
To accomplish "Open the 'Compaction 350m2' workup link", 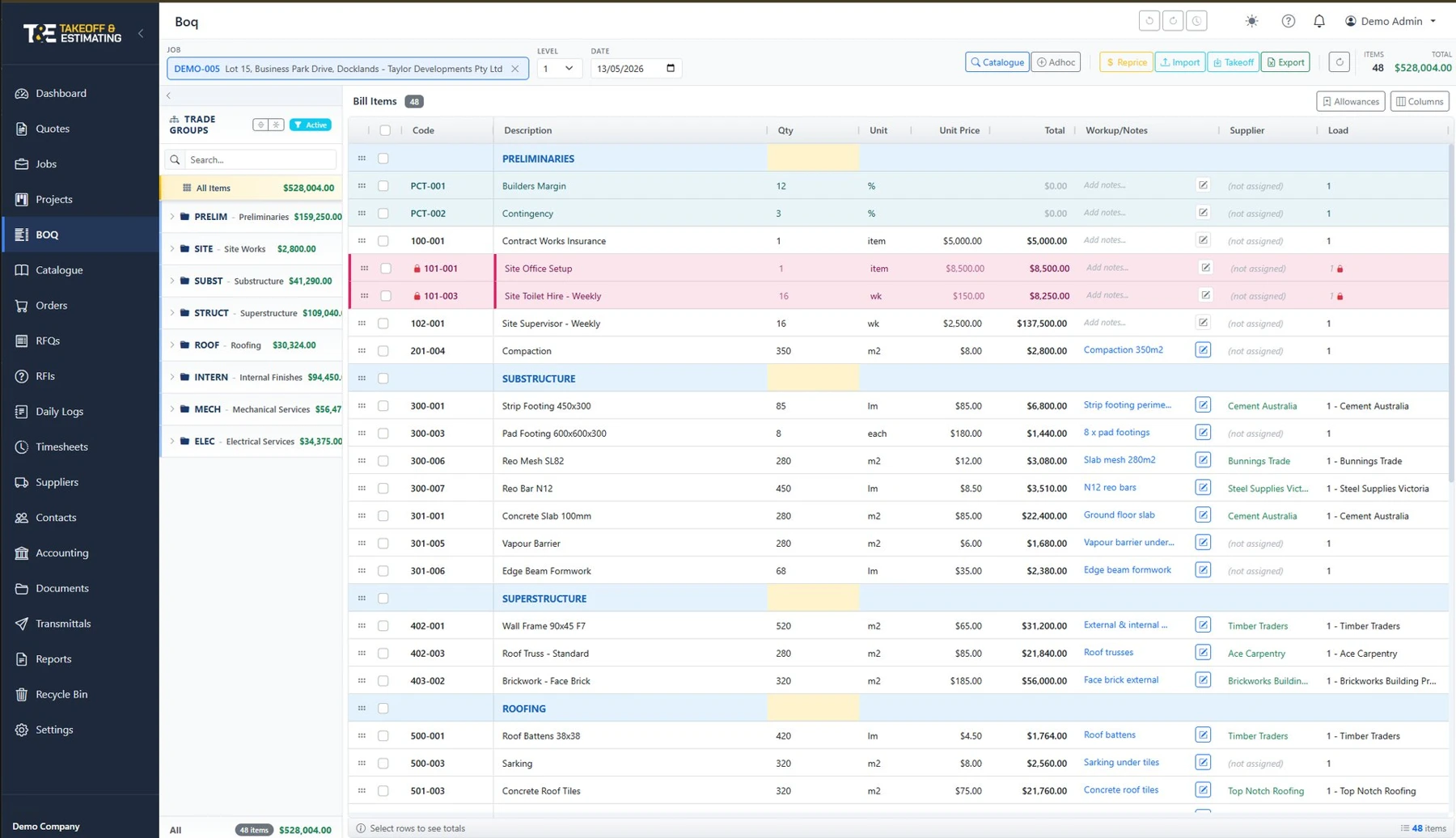I will tap(1123, 350).
